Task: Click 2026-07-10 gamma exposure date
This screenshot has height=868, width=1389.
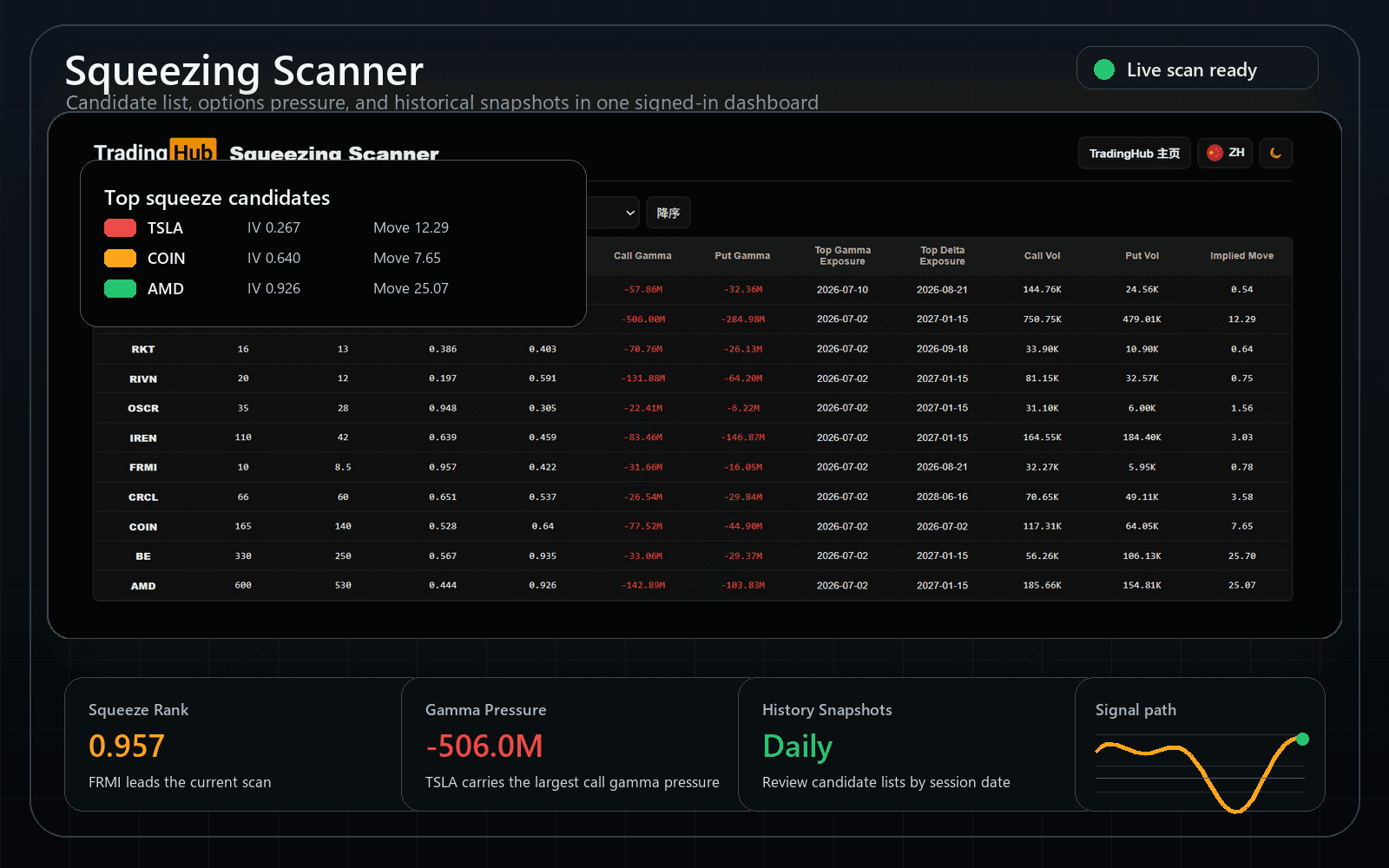Action: (842, 290)
